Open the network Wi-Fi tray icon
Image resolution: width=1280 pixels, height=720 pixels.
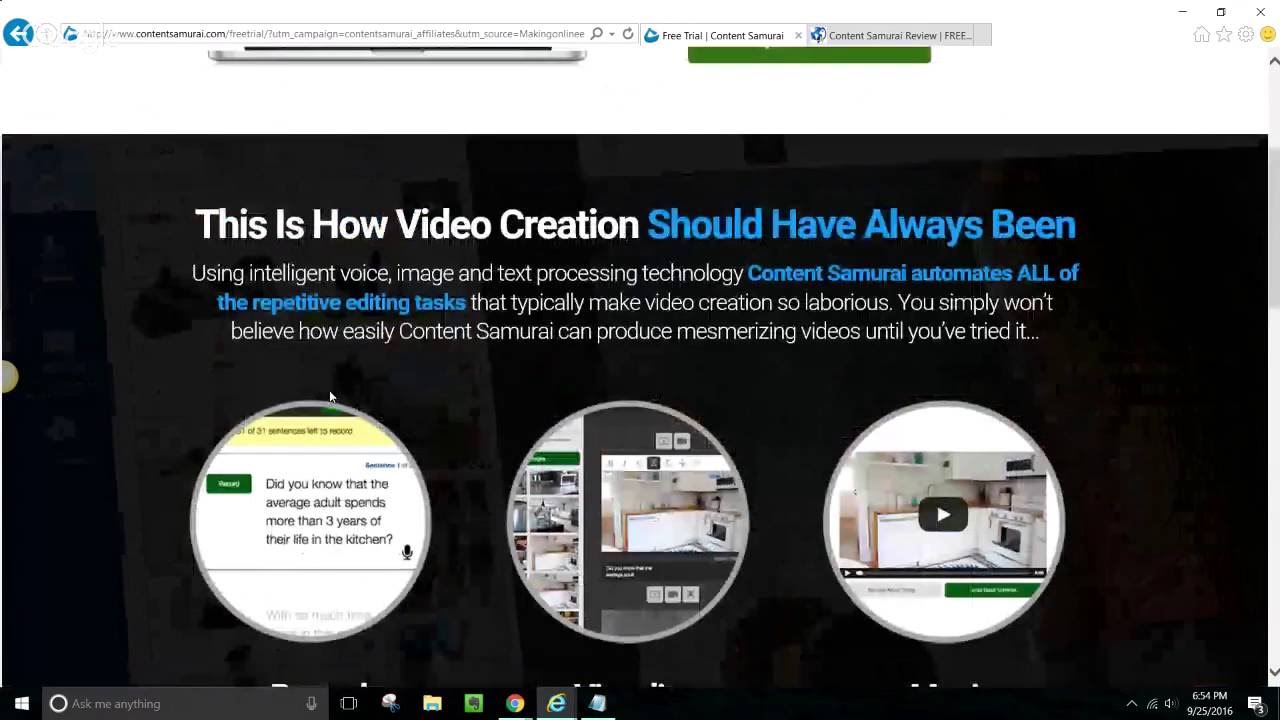[1152, 704]
